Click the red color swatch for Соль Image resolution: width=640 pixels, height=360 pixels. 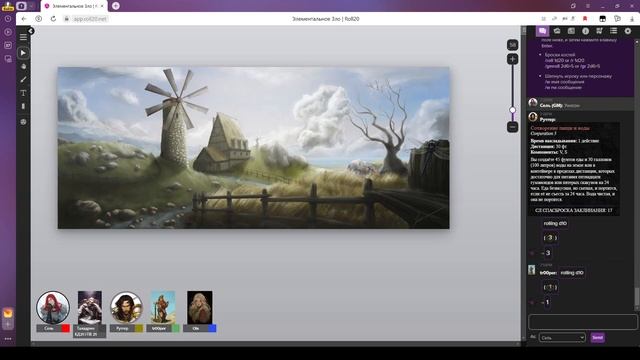coord(66,328)
